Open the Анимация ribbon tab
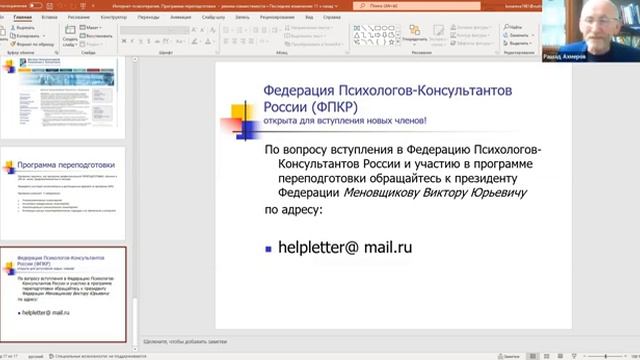This screenshot has width=640, height=360. pos(180,17)
